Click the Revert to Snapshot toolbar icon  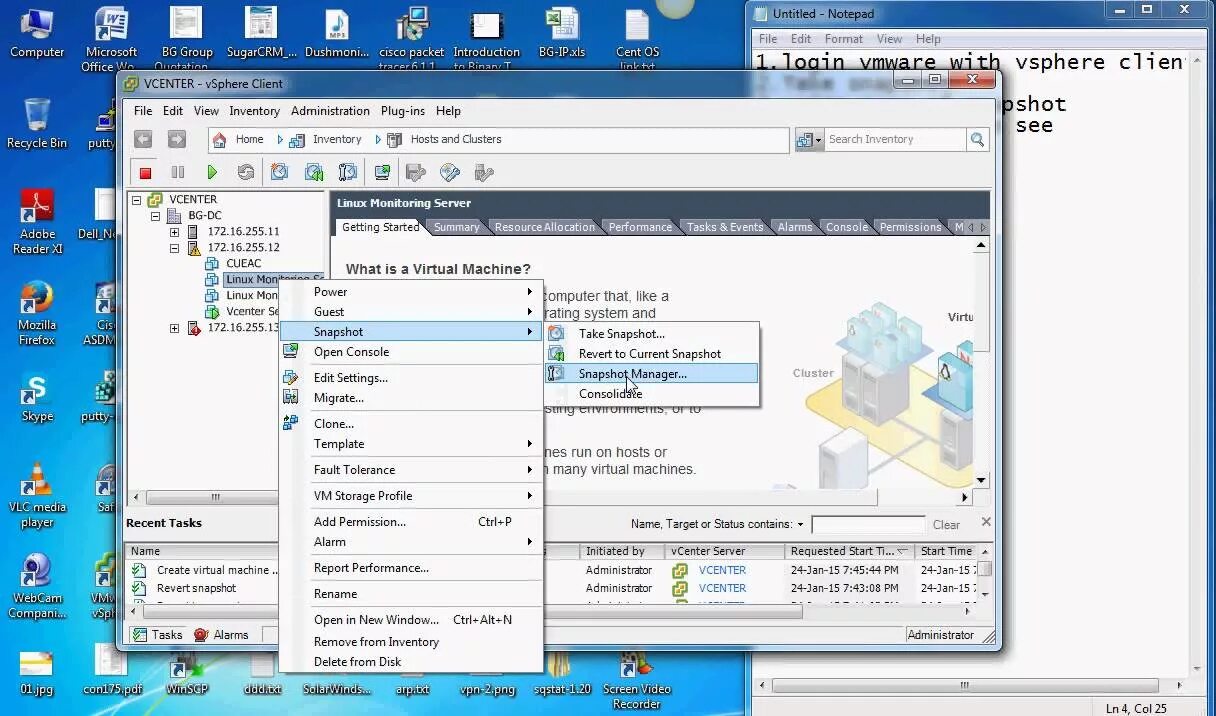[314, 173]
